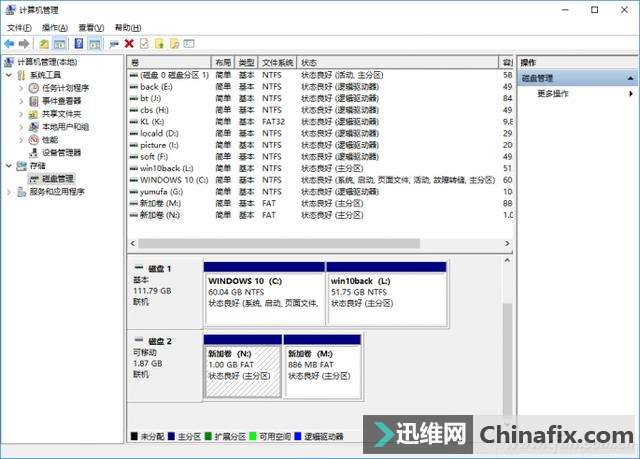Expand the 服务和应用程序 tree node
The height and width of the screenshot is (459, 640).
[9, 192]
